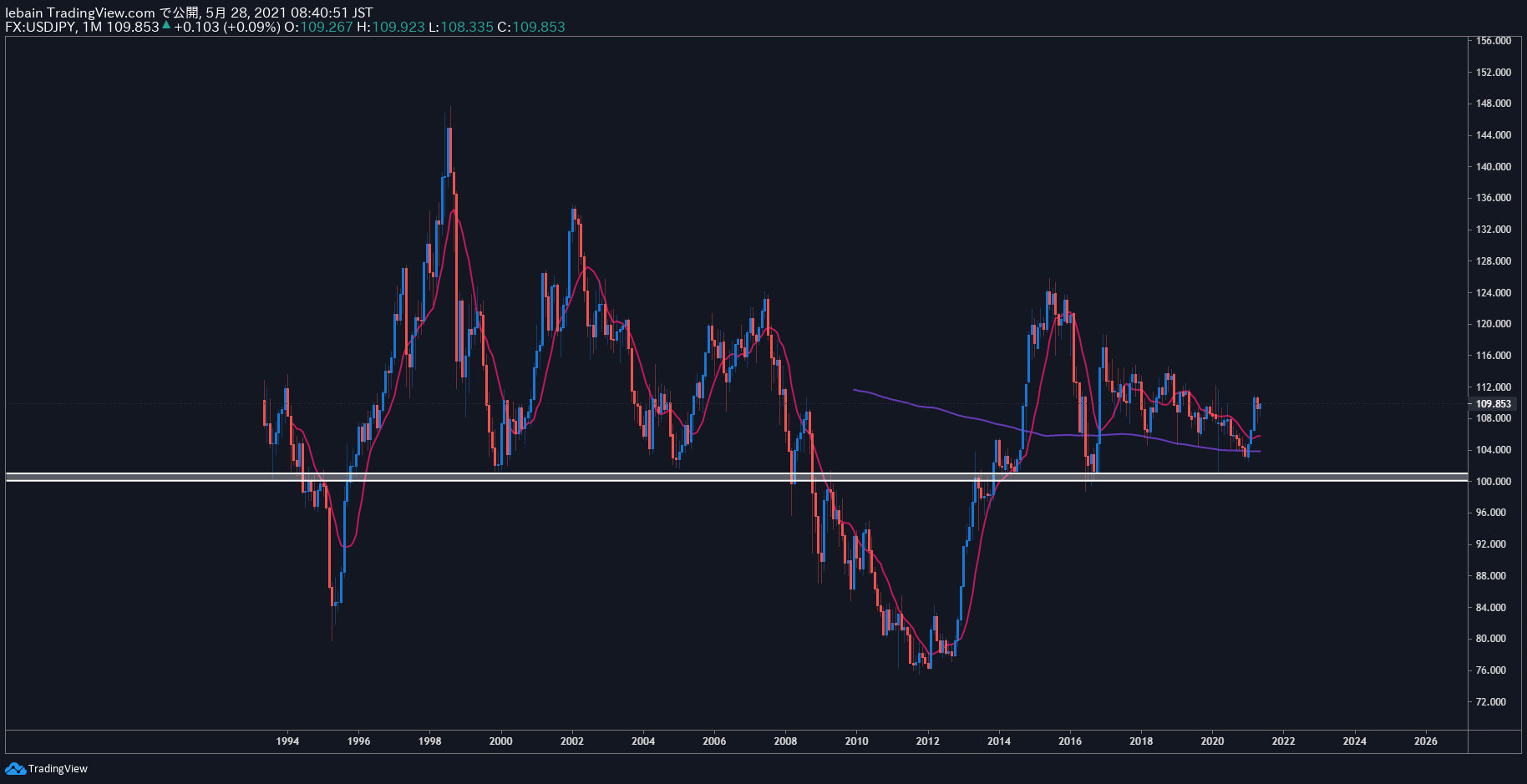Click the TradingView brand text link
The width and height of the screenshot is (1527, 784).
coord(58,769)
